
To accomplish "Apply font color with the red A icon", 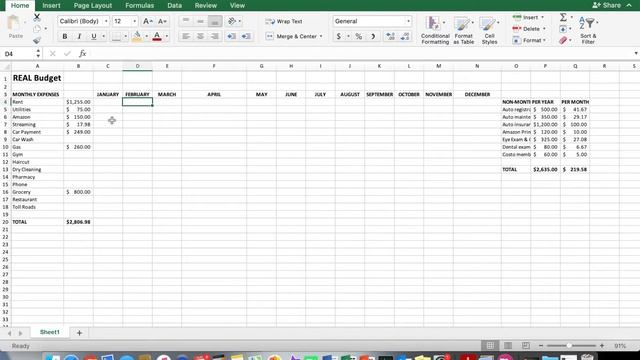I will 157,36.
